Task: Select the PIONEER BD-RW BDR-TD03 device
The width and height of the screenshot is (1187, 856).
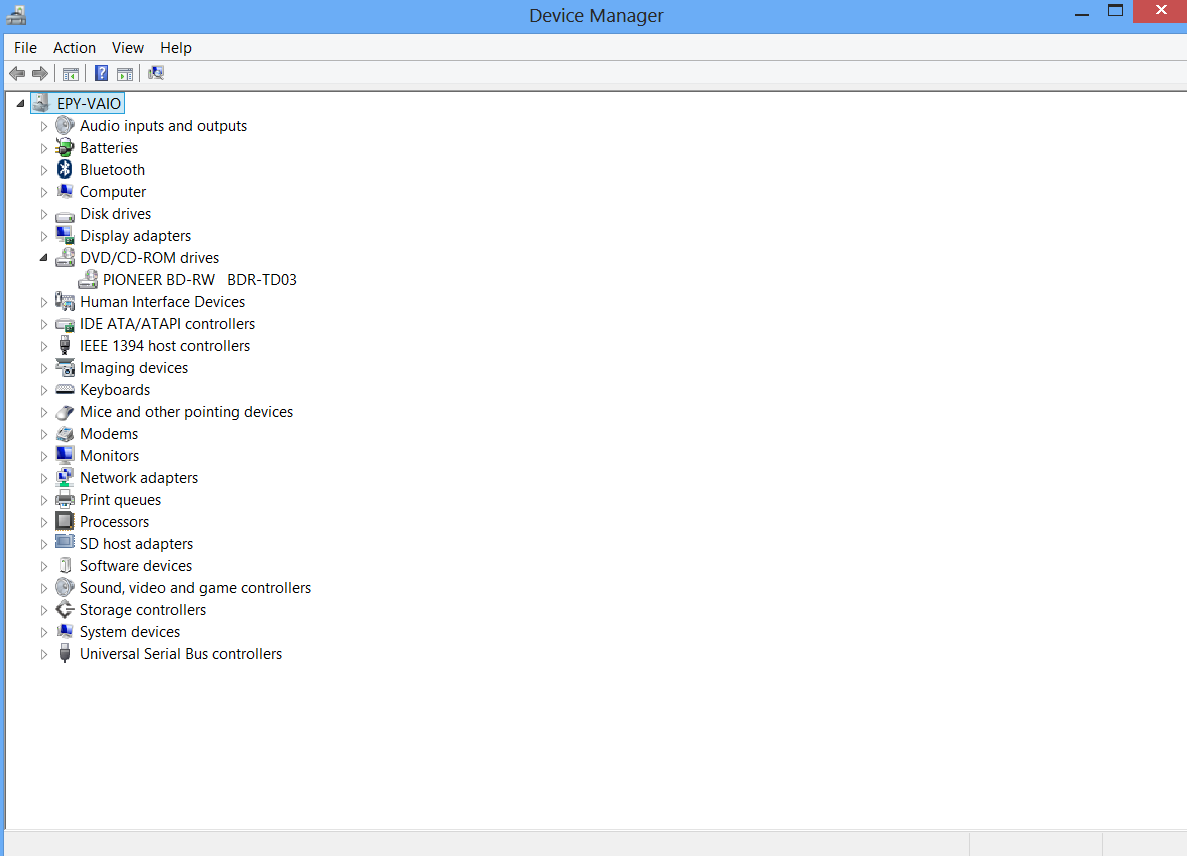Action: (199, 280)
